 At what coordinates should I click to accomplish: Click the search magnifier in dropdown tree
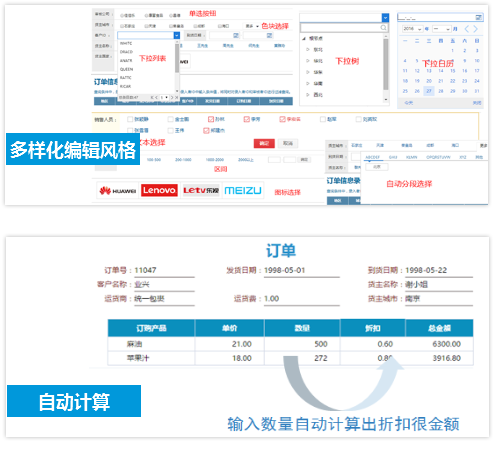click(x=383, y=27)
